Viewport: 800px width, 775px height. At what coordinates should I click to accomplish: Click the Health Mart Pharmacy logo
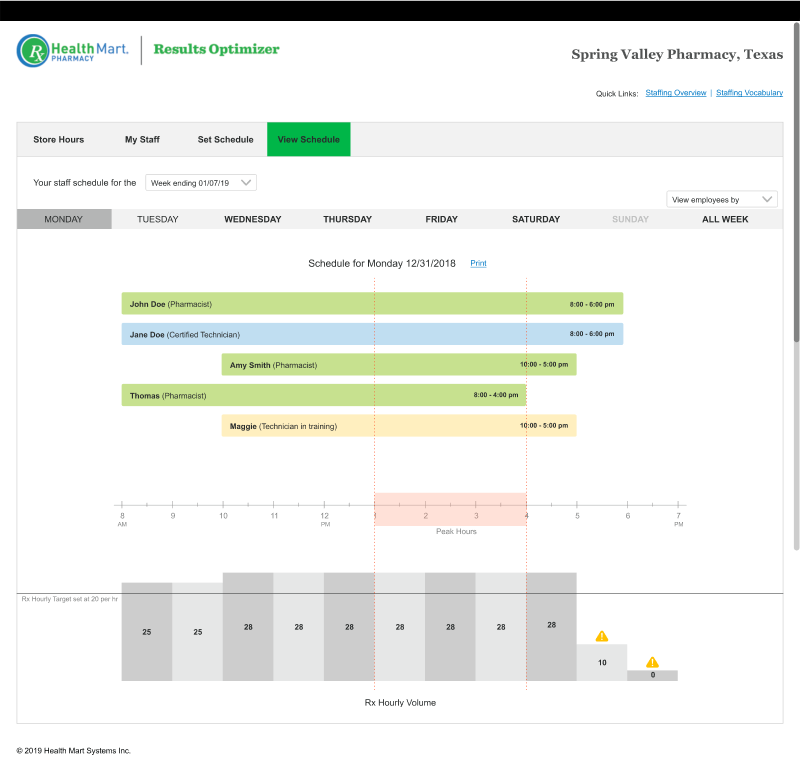click(x=72, y=51)
